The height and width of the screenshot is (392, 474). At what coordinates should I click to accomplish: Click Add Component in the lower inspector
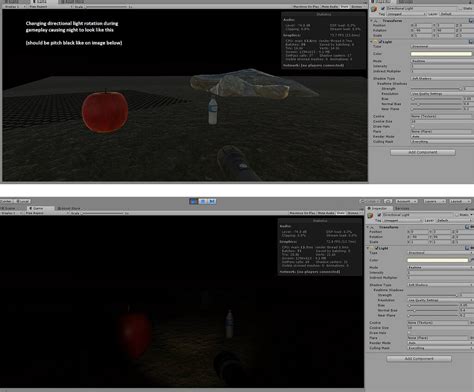419,359
